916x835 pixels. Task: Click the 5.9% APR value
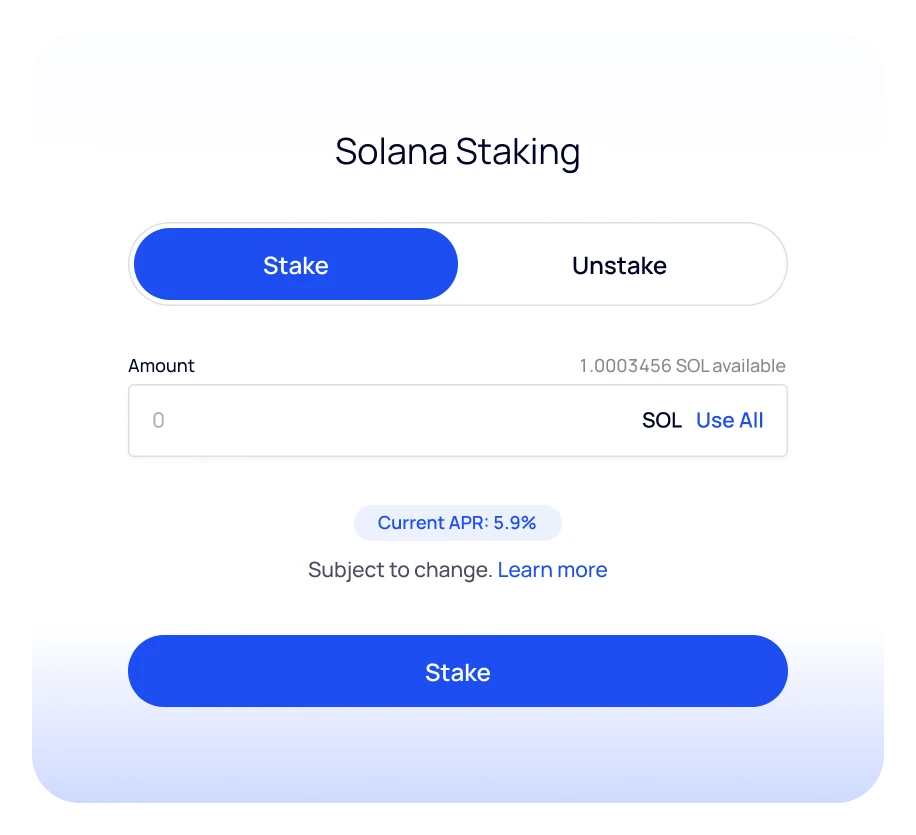515,523
